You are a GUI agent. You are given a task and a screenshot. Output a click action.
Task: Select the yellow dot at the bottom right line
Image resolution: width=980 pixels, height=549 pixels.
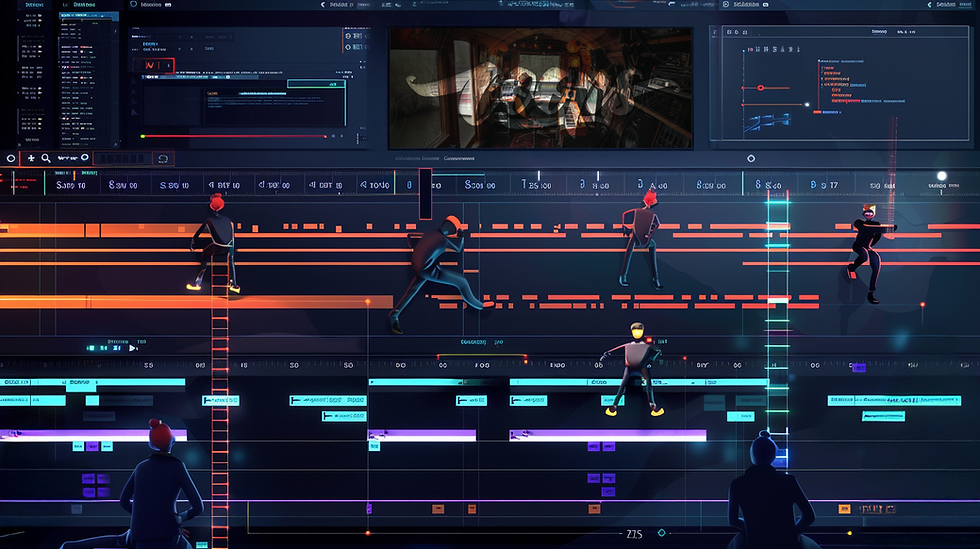pos(849,533)
